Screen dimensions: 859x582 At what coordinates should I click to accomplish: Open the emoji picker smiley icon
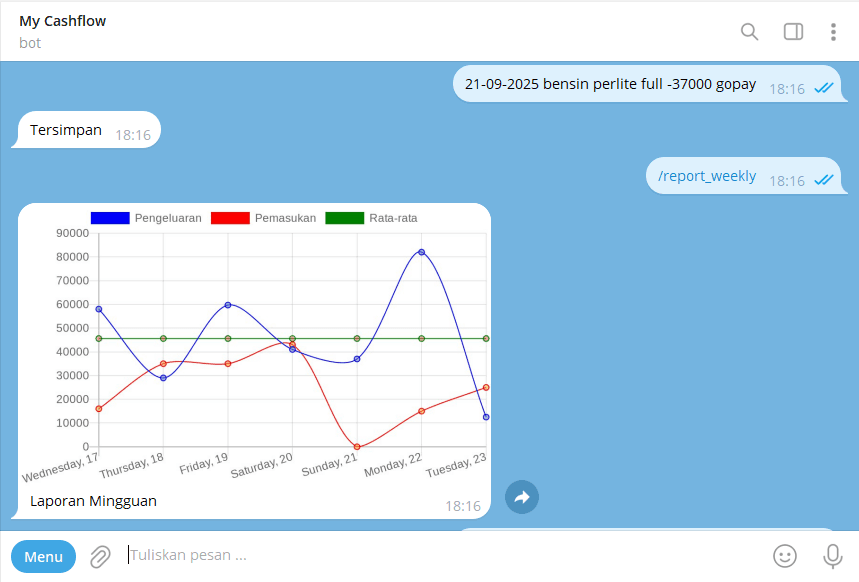click(x=785, y=556)
